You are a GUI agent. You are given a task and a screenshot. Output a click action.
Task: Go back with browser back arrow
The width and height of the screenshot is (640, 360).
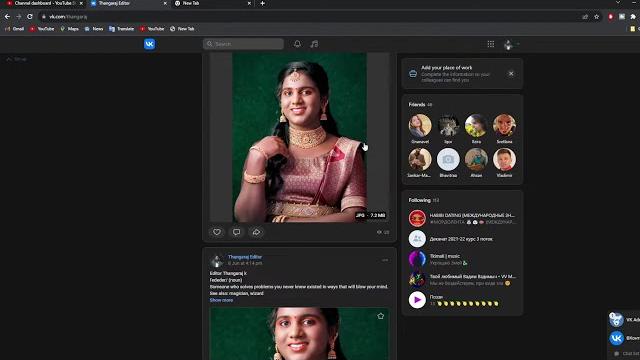pyautogui.click(x=7, y=17)
